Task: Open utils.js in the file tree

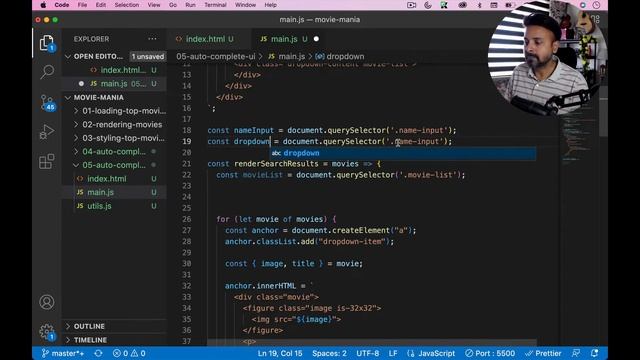Action: pos(114,206)
